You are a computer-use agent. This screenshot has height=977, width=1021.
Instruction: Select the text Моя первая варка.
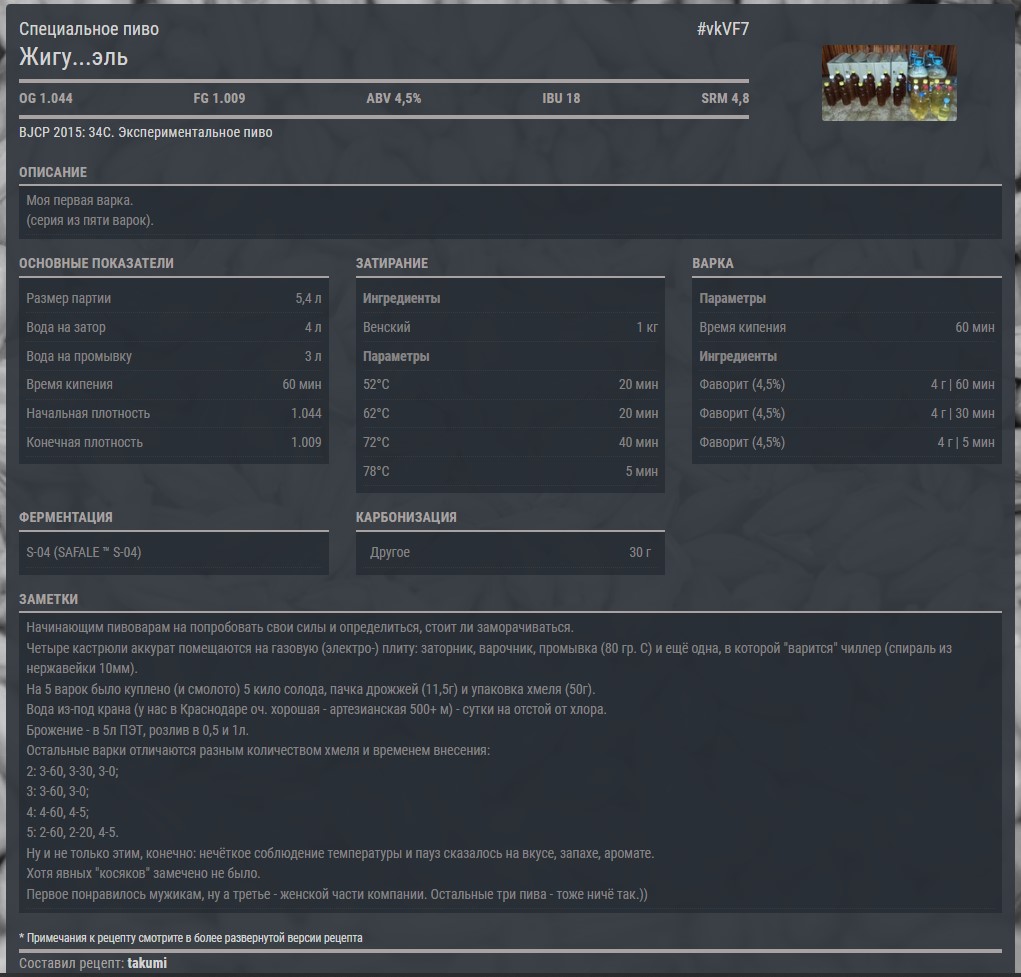(x=79, y=200)
